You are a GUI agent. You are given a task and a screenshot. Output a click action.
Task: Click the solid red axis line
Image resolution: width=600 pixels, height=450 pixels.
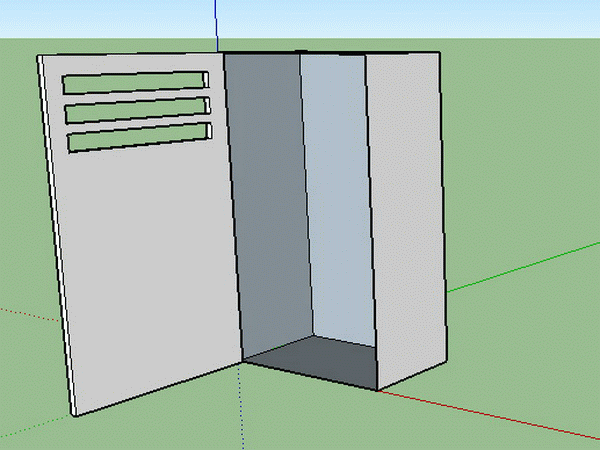click(488, 415)
